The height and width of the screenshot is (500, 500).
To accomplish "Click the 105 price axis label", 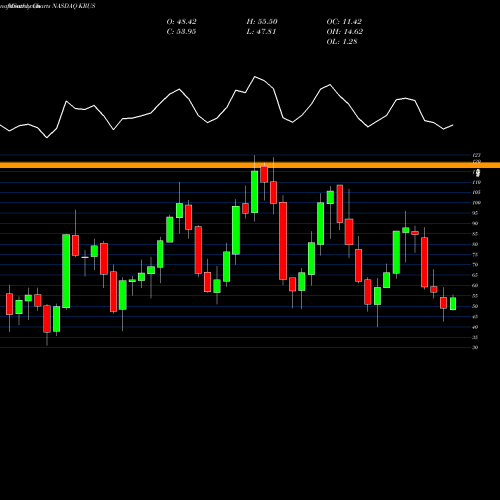I will tap(476, 192).
